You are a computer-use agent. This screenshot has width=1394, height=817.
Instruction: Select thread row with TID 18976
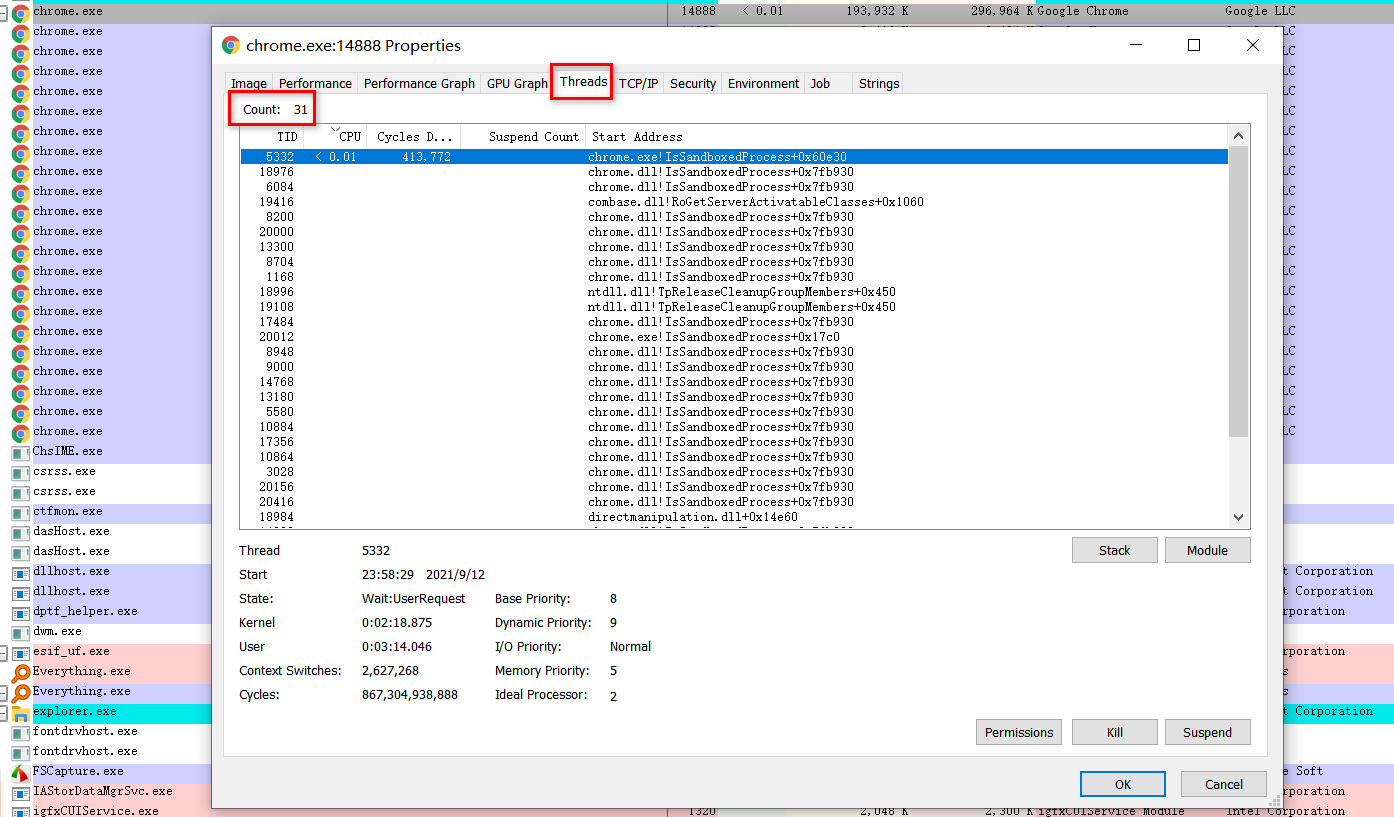734,172
